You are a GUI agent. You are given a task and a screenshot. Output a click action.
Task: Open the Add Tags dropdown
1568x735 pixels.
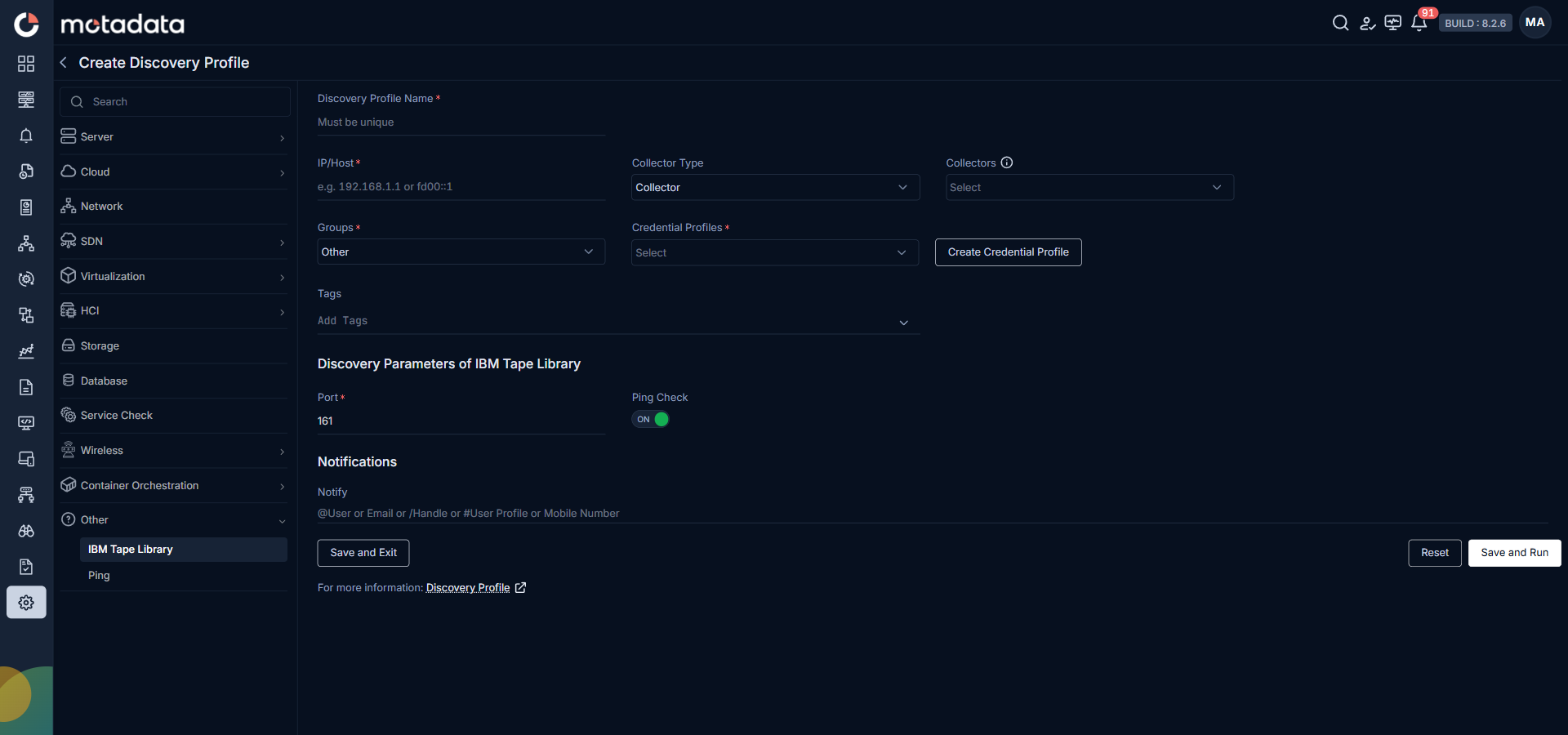point(618,321)
